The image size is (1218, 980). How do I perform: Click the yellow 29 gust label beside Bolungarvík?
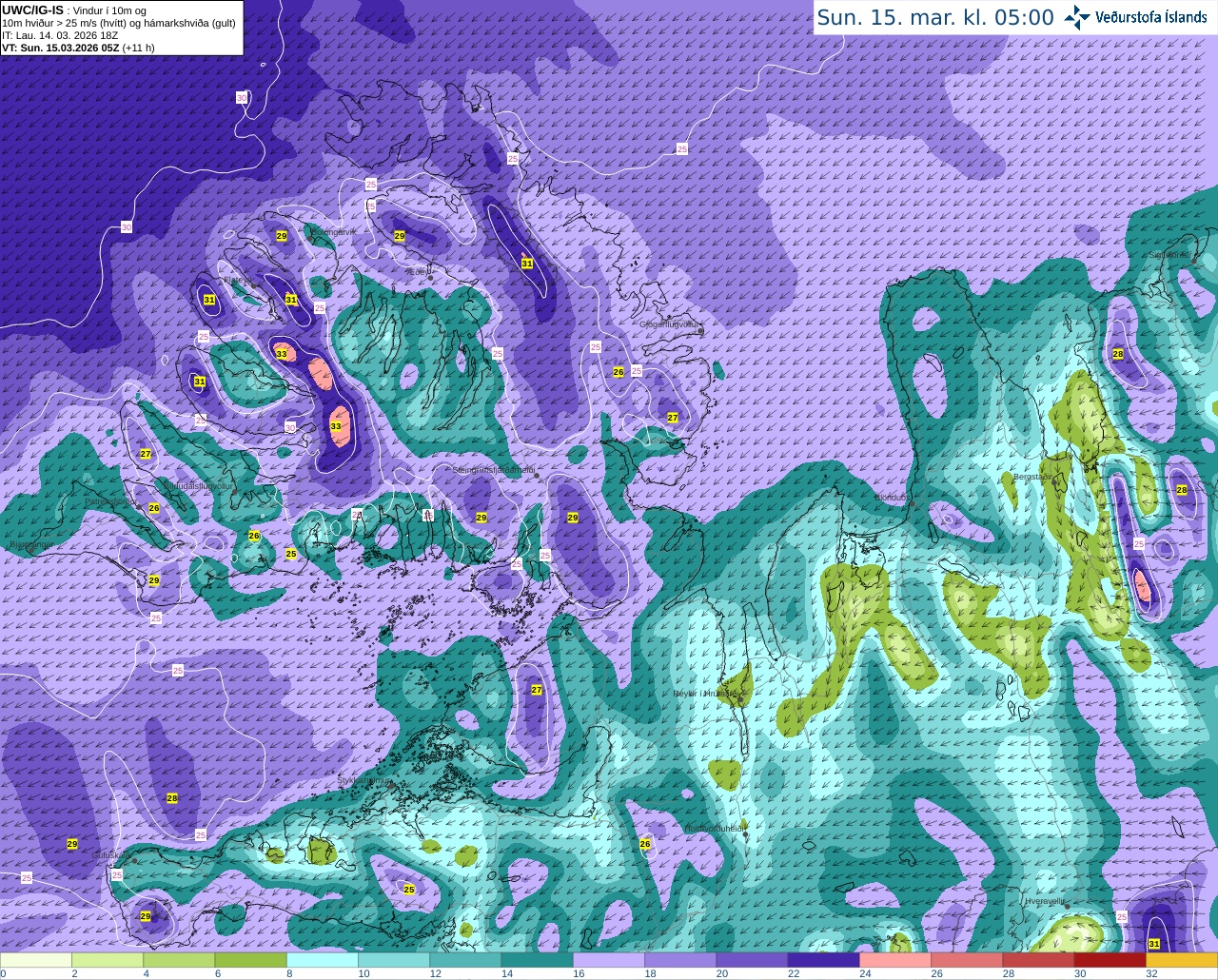(282, 236)
